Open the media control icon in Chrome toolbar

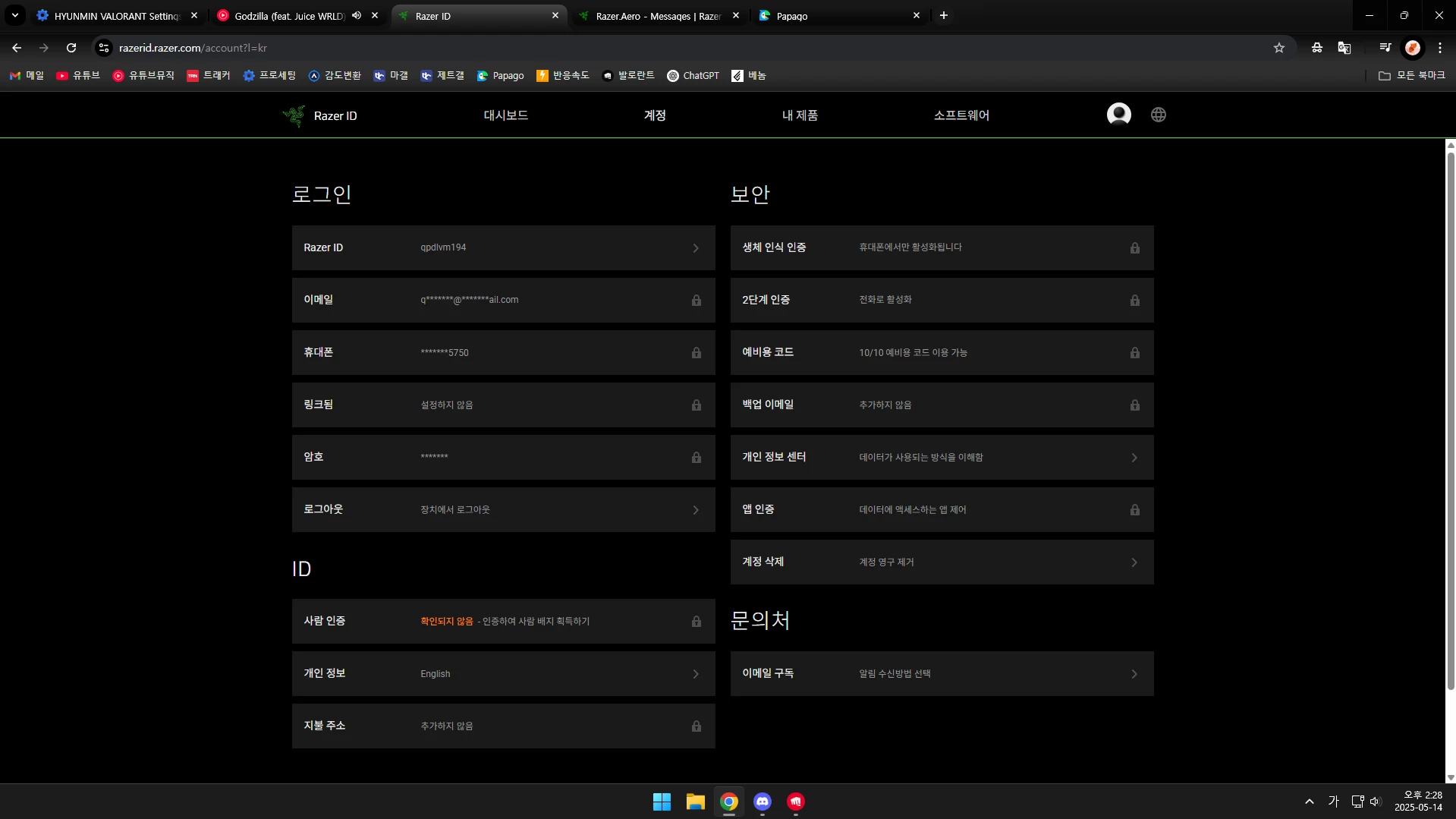[x=1385, y=48]
